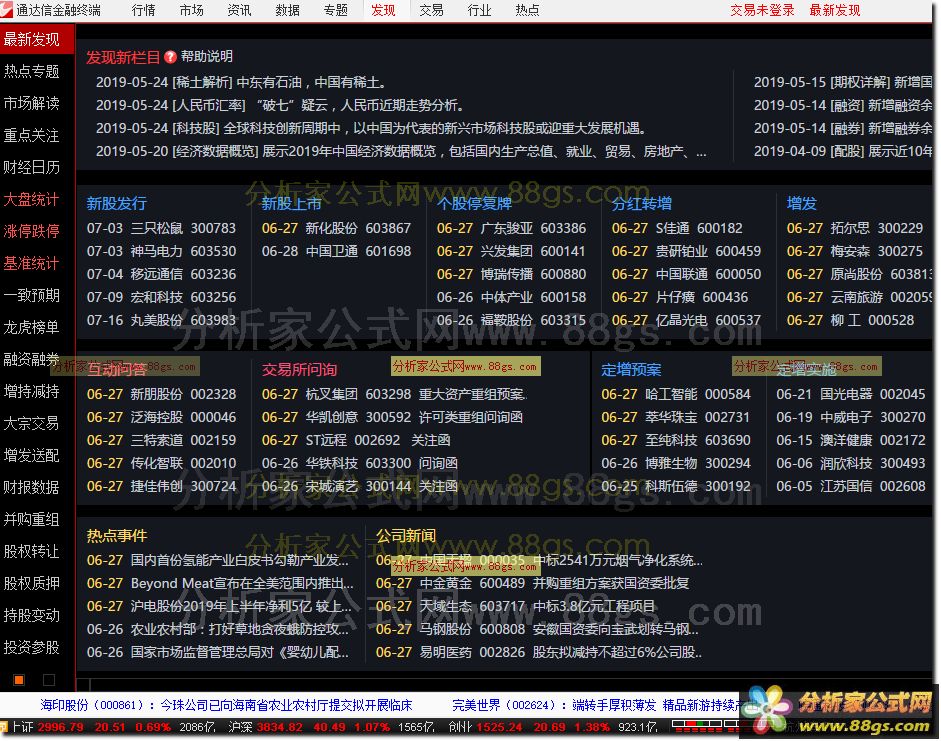This screenshot has width=941, height=741.
Task: Open the 持股变动 sidebar item
Action: pos(32,616)
